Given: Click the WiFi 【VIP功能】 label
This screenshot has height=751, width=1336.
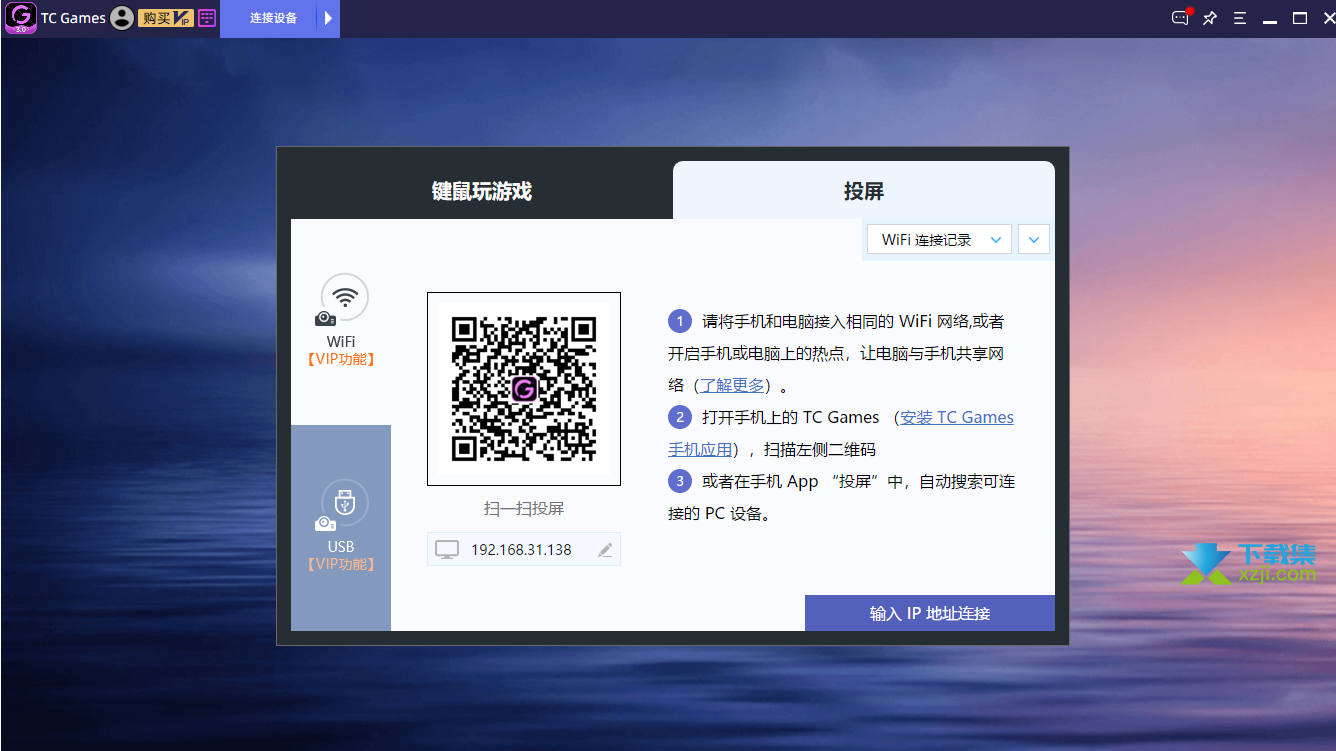Looking at the screenshot, I should 341,360.
